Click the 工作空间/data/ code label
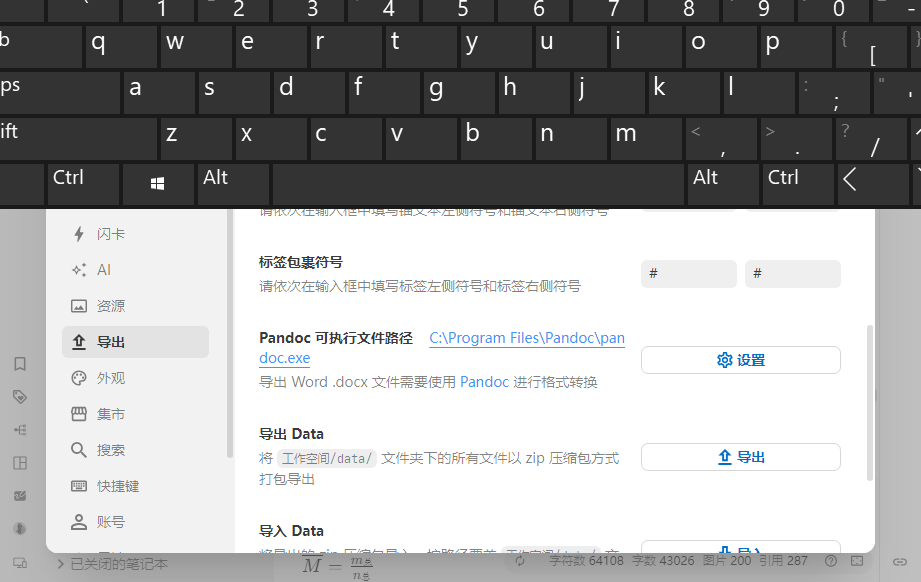The height and width of the screenshot is (582, 921). pyautogui.click(x=327, y=459)
